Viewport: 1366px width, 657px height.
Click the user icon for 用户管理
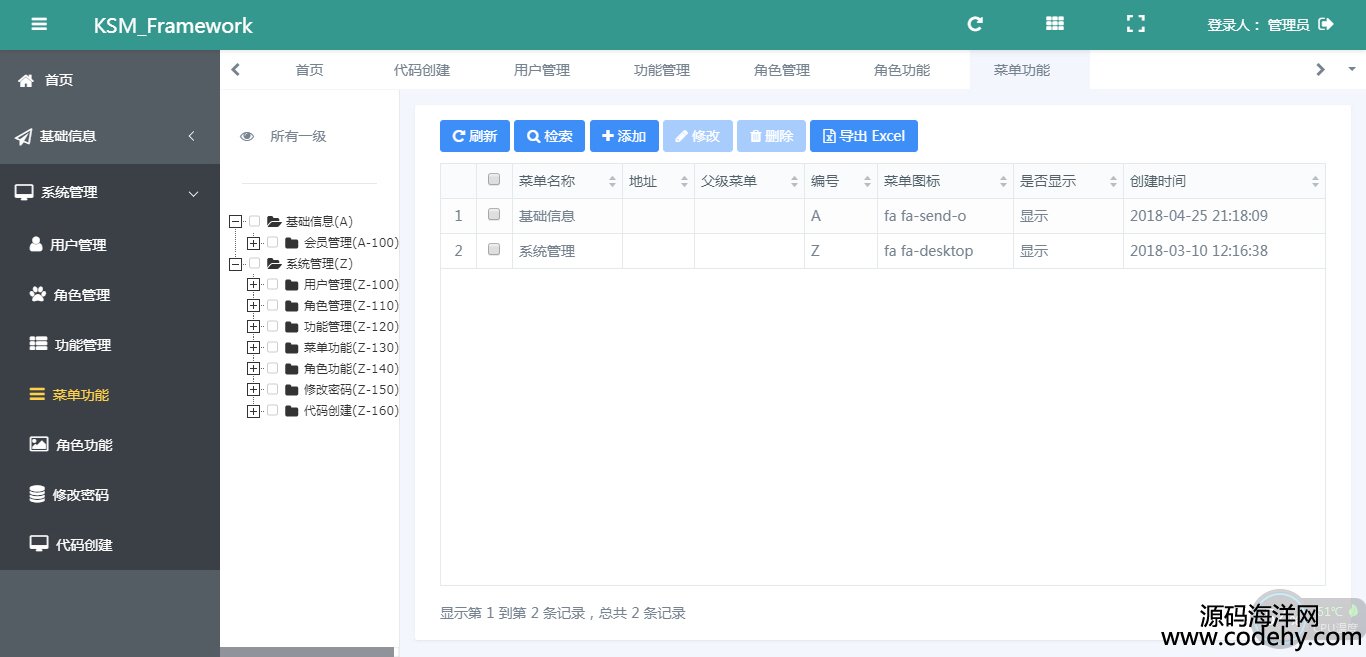tap(36, 244)
